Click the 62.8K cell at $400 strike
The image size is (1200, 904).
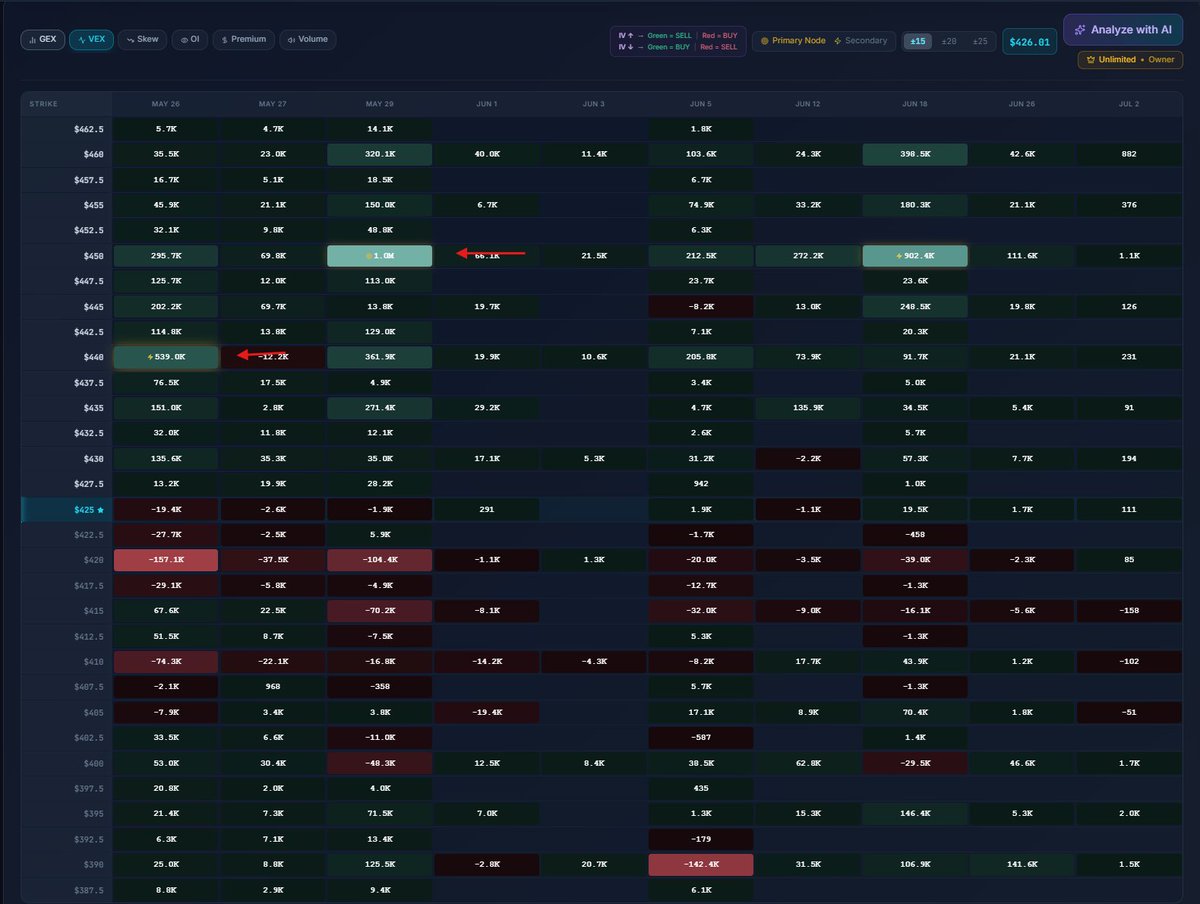tap(807, 763)
